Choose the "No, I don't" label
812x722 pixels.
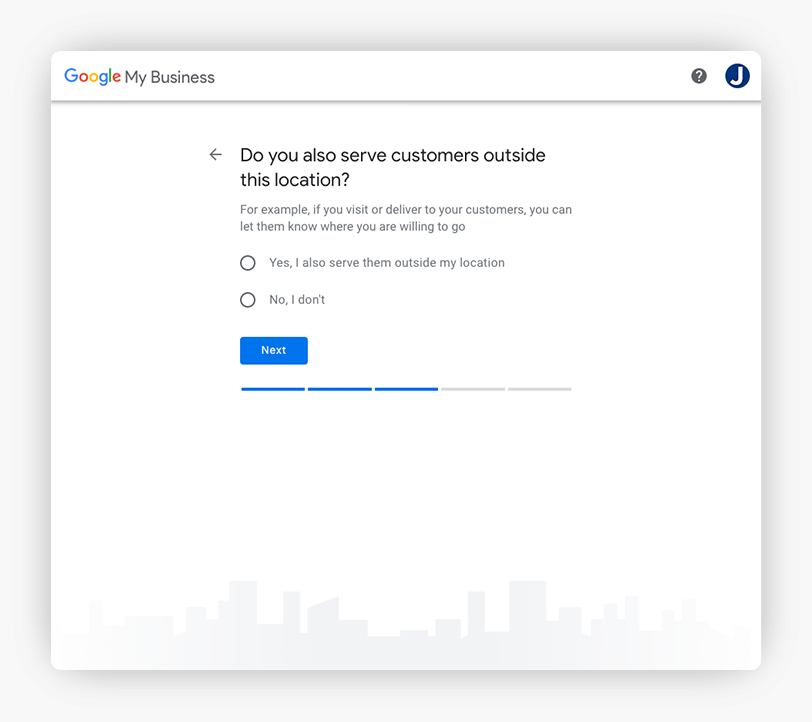tap(297, 300)
